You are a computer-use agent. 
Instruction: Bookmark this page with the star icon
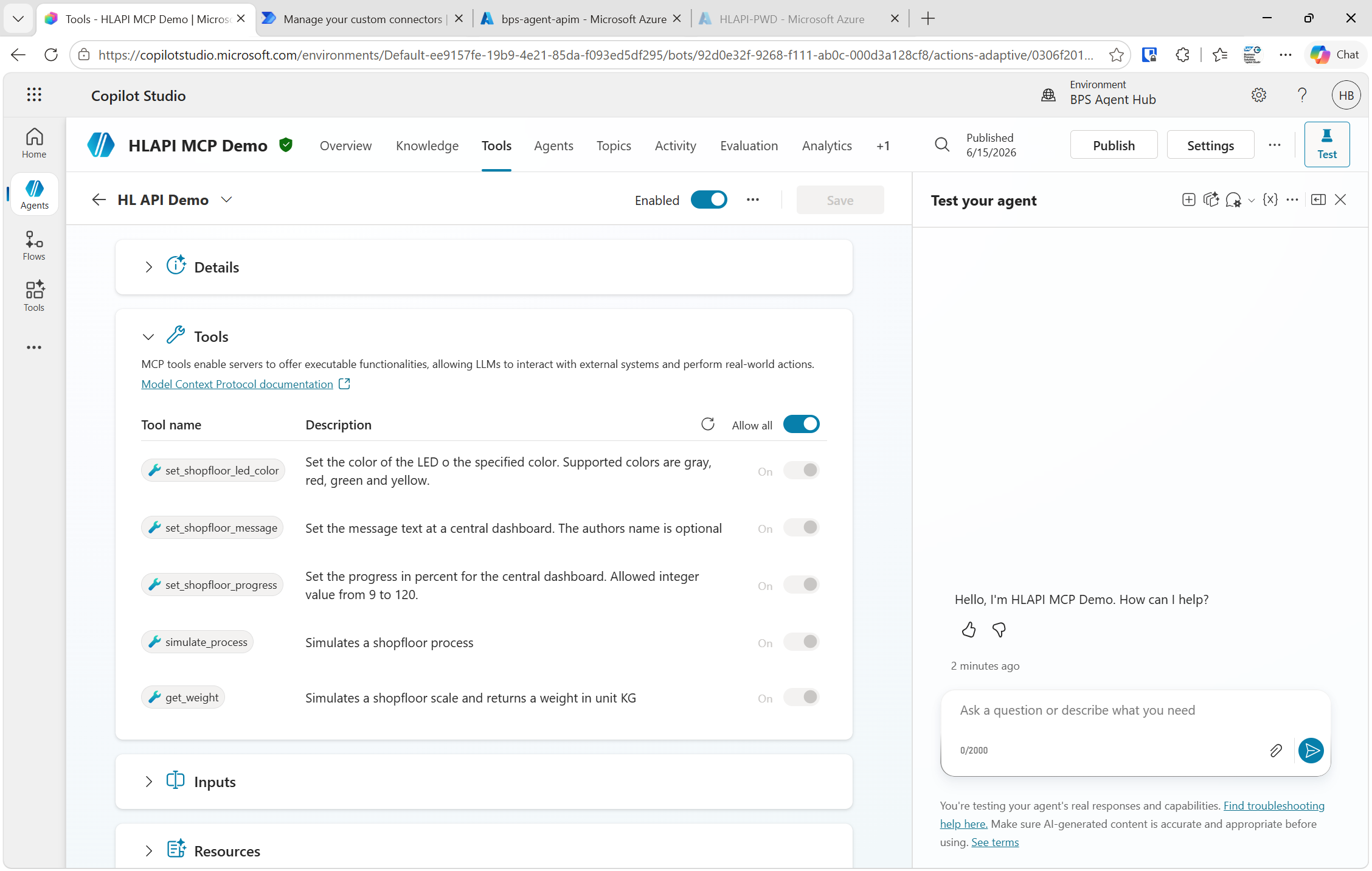tap(1117, 55)
